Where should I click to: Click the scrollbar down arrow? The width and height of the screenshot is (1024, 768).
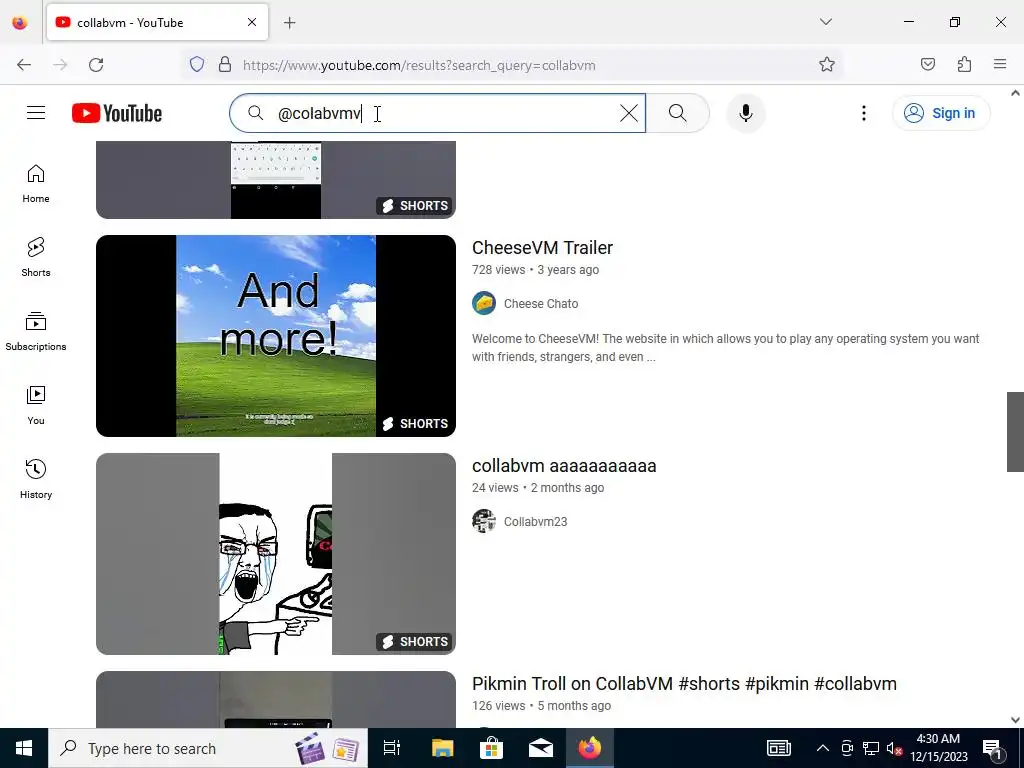click(x=1015, y=720)
